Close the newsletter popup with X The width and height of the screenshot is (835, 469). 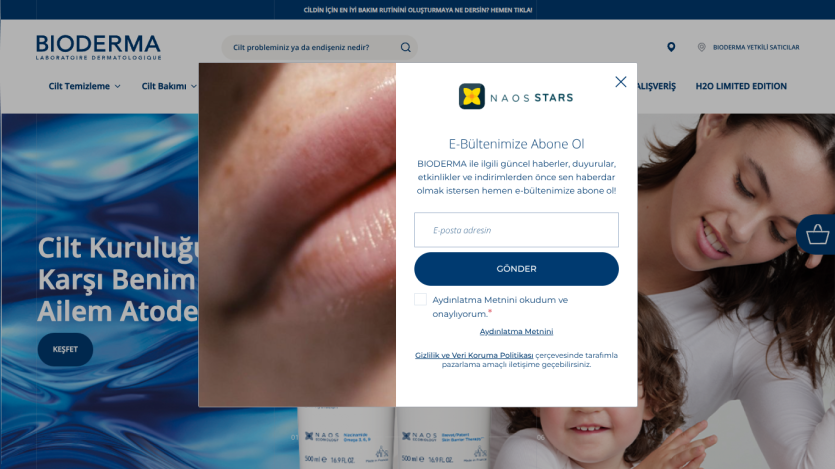tap(620, 81)
